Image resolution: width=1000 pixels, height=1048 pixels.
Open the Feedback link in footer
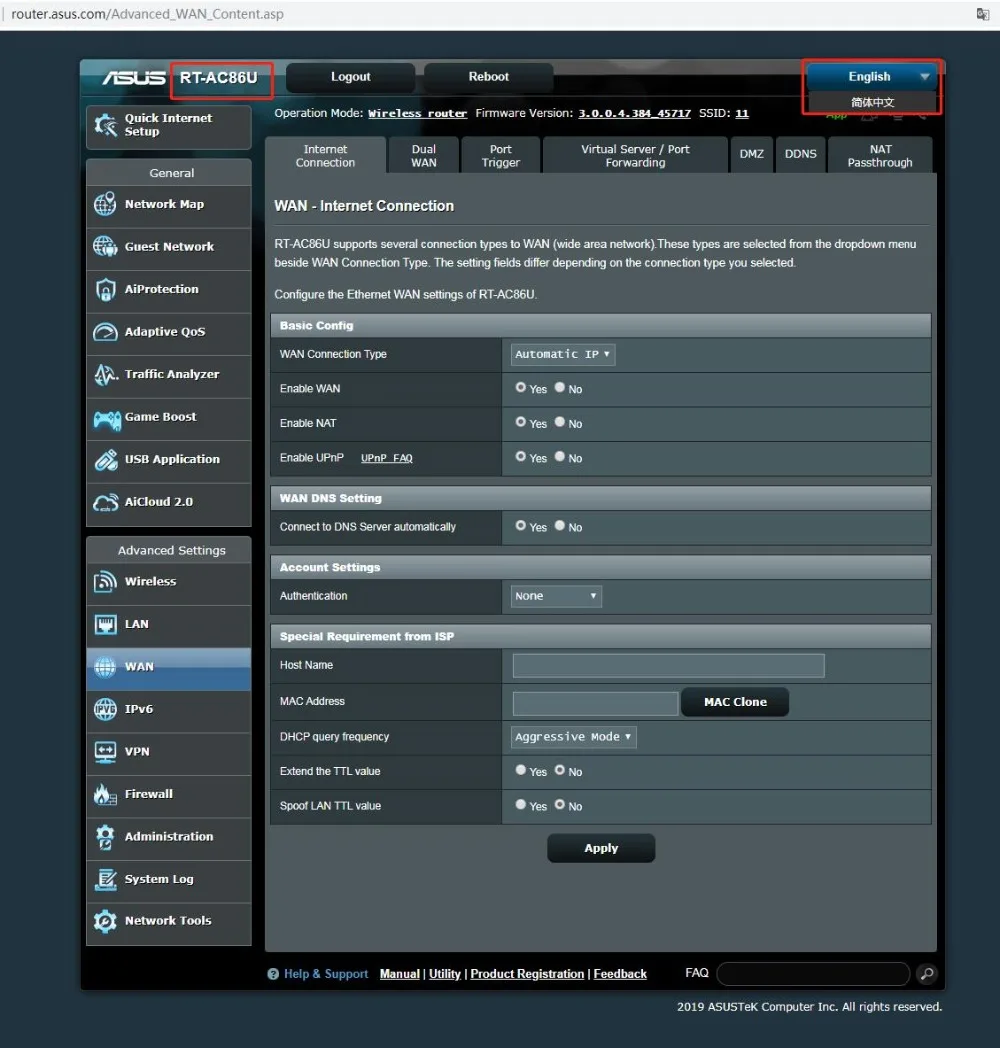[x=620, y=974]
